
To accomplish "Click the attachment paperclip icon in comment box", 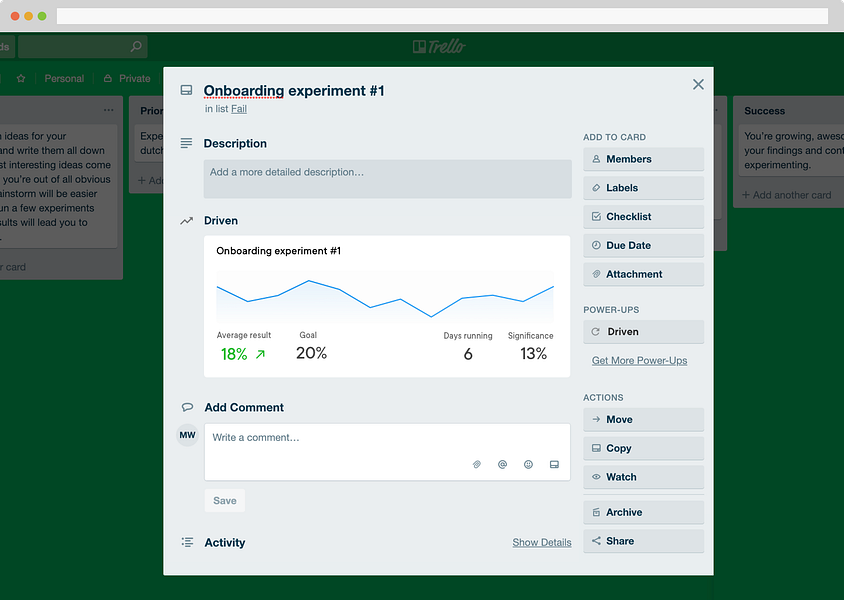I will (476, 464).
